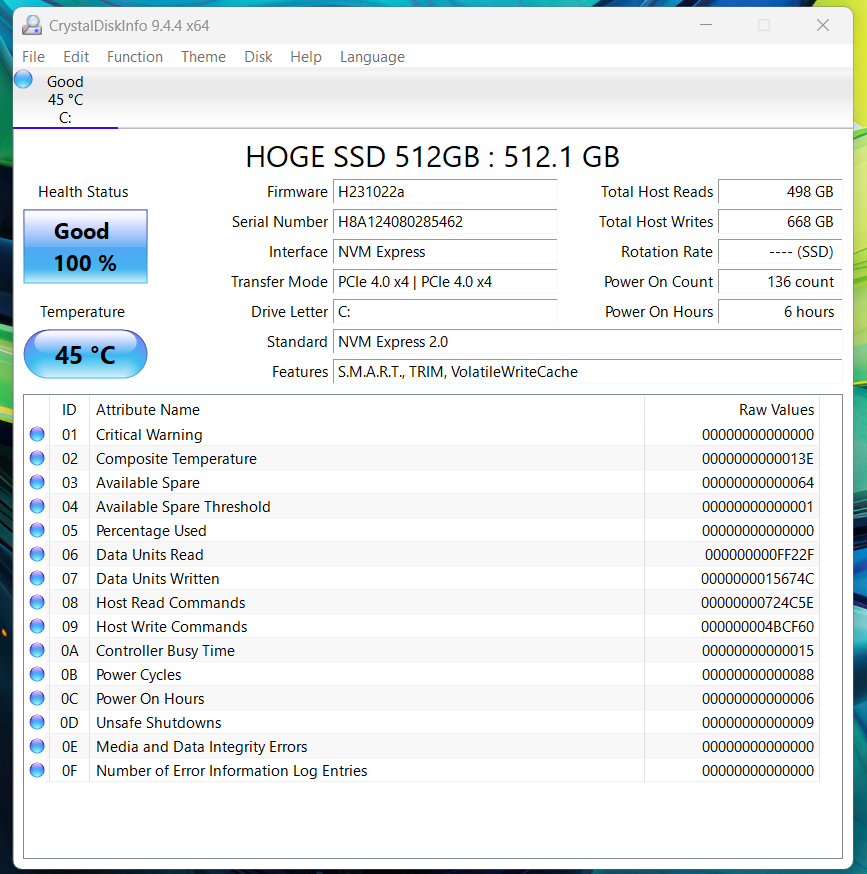Image resolution: width=867 pixels, height=874 pixels.
Task: Open the Theme menu
Action: [204, 57]
